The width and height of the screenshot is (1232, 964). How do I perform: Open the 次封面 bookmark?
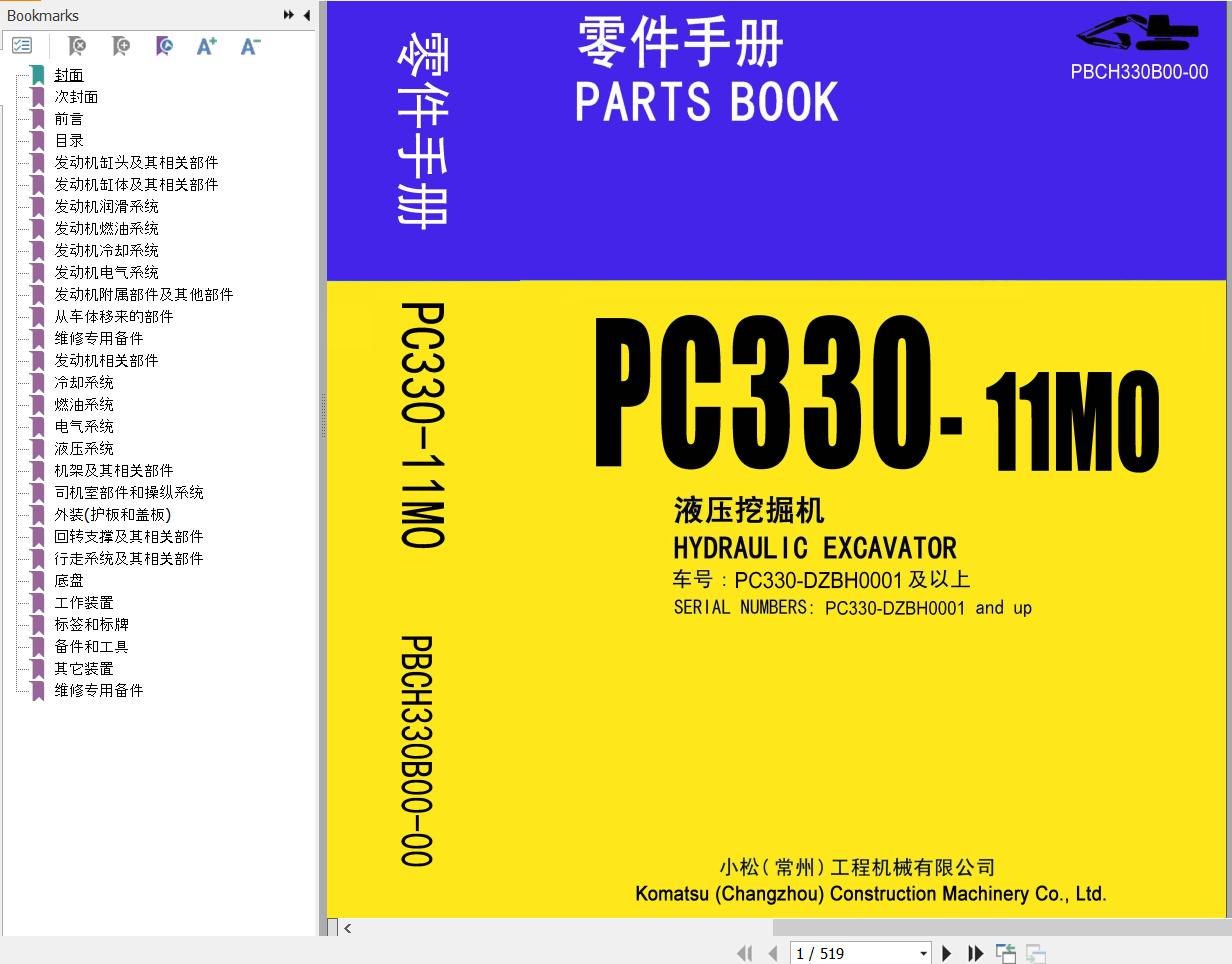[x=76, y=97]
